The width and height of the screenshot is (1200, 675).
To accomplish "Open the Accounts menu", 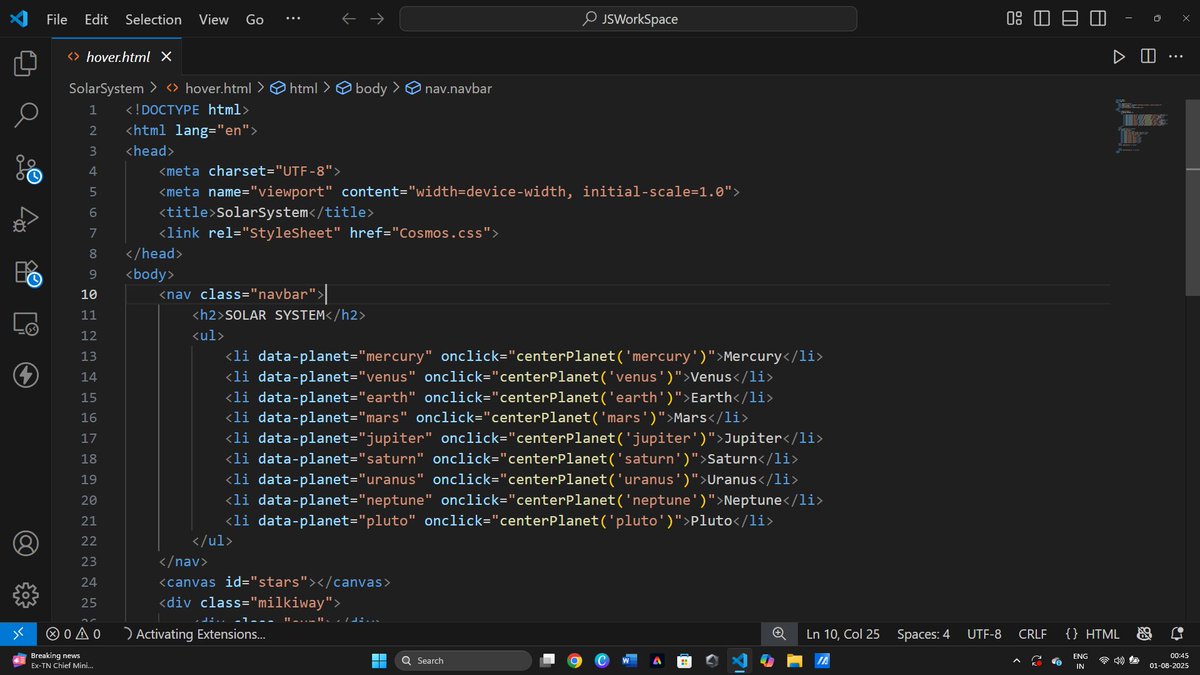I will [x=26, y=544].
